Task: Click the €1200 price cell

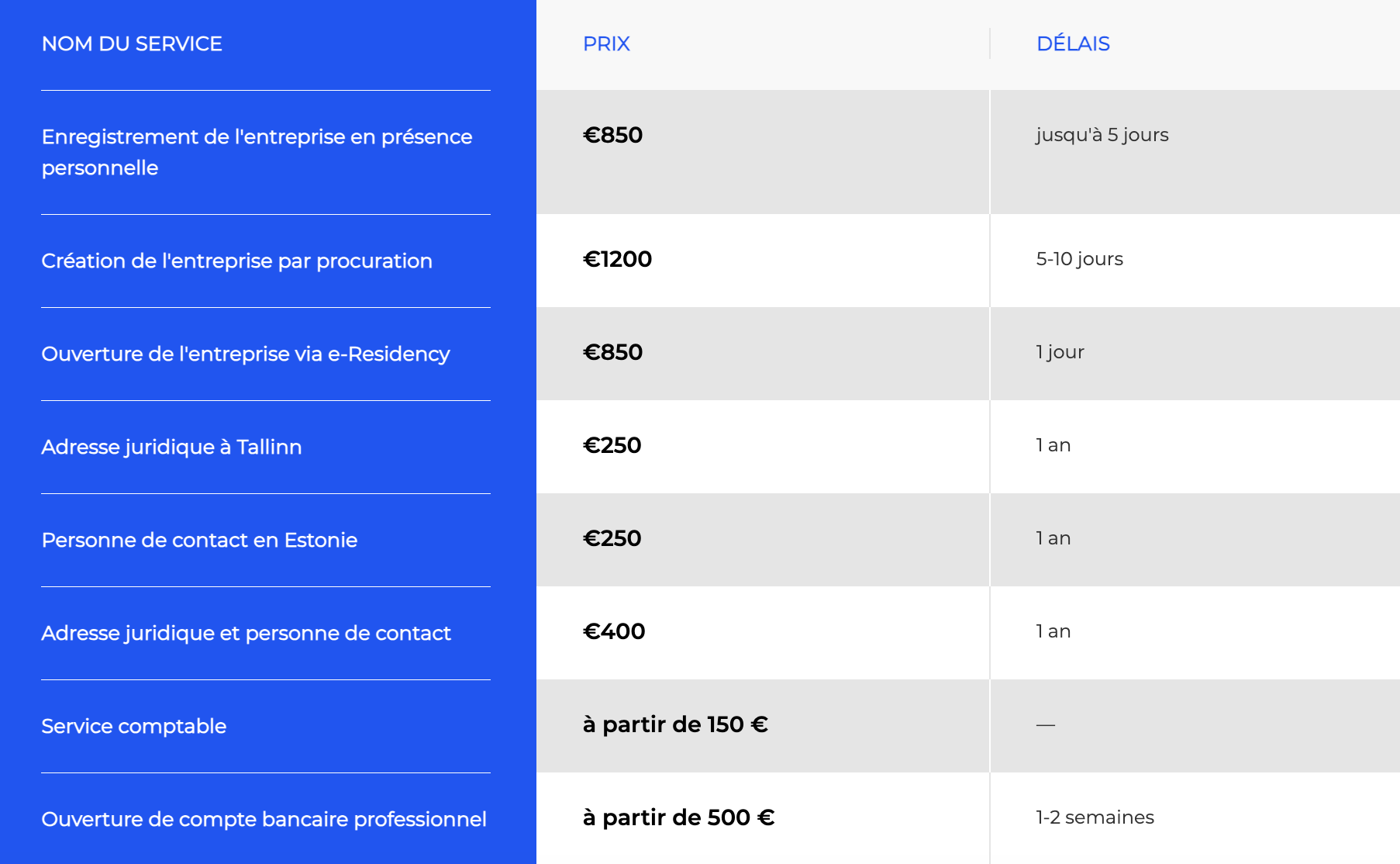Action: click(617, 259)
